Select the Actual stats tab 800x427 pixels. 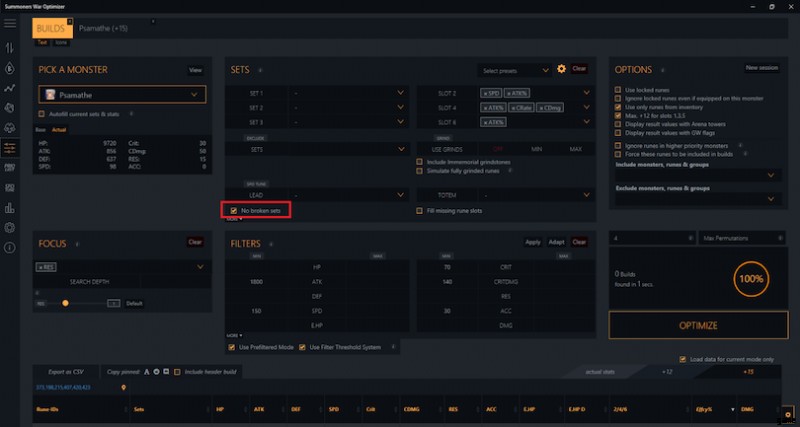(59, 129)
